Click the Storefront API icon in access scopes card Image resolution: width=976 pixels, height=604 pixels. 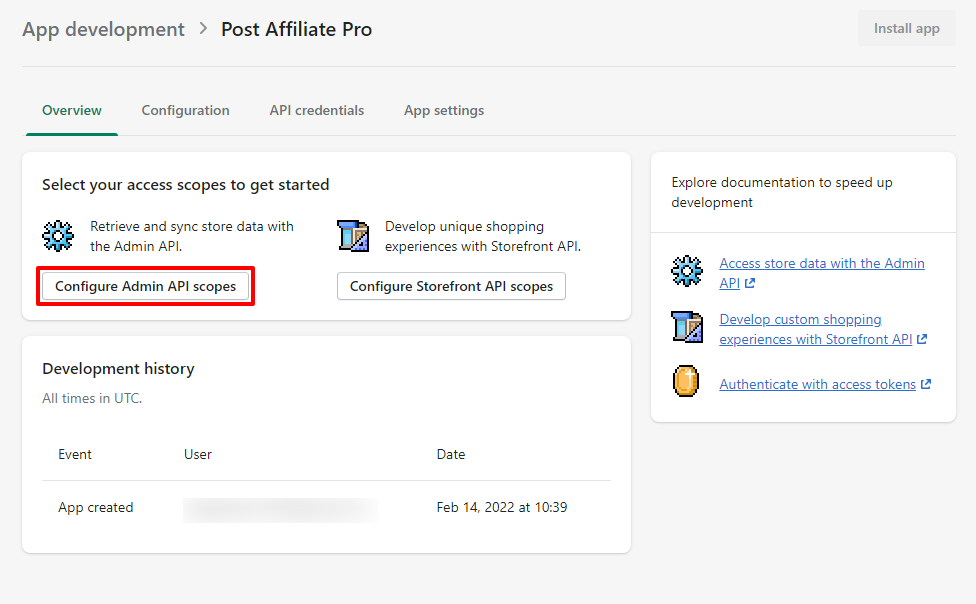pos(353,237)
